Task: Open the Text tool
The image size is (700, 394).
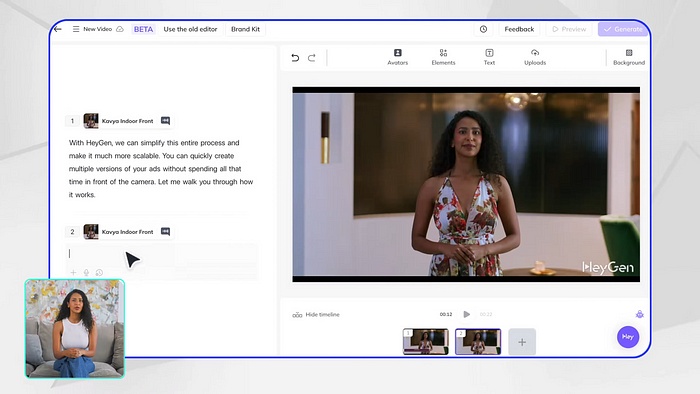Action: pyautogui.click(x=489, y=57)
